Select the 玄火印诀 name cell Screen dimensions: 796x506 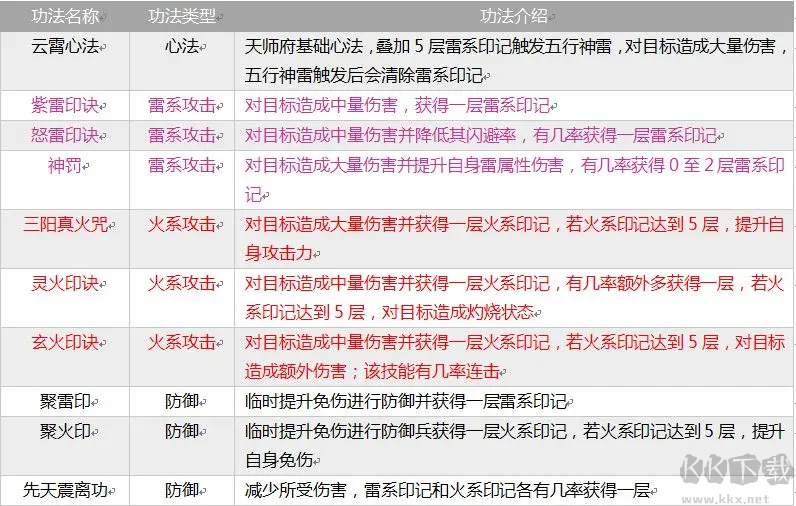pyautogui.click(x=65, y=357)
